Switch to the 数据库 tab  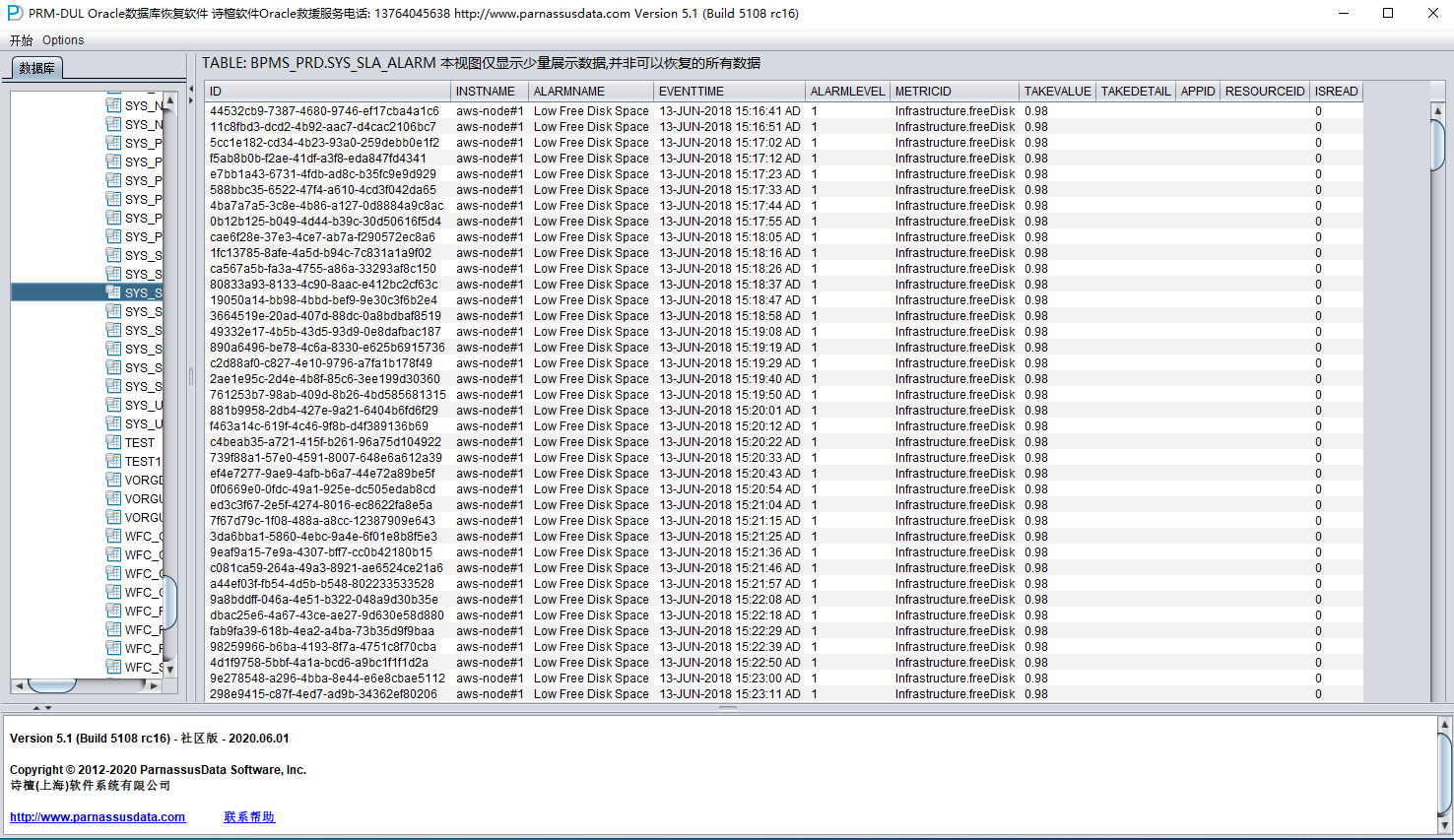point(37,68)
